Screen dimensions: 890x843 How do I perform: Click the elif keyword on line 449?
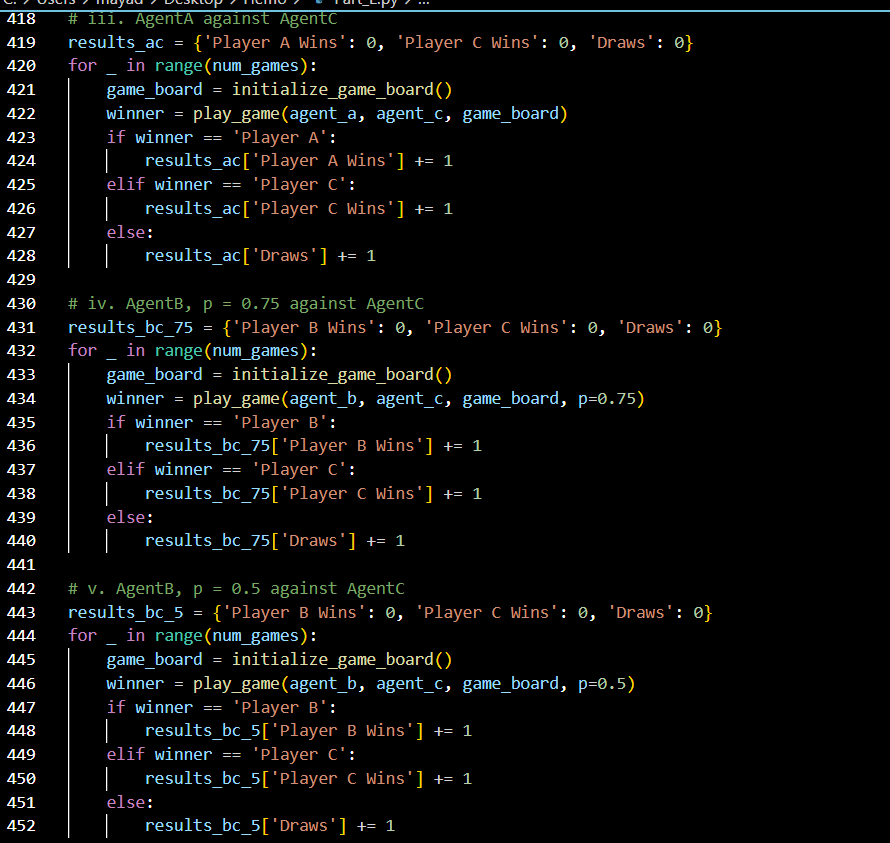[125, 754]
